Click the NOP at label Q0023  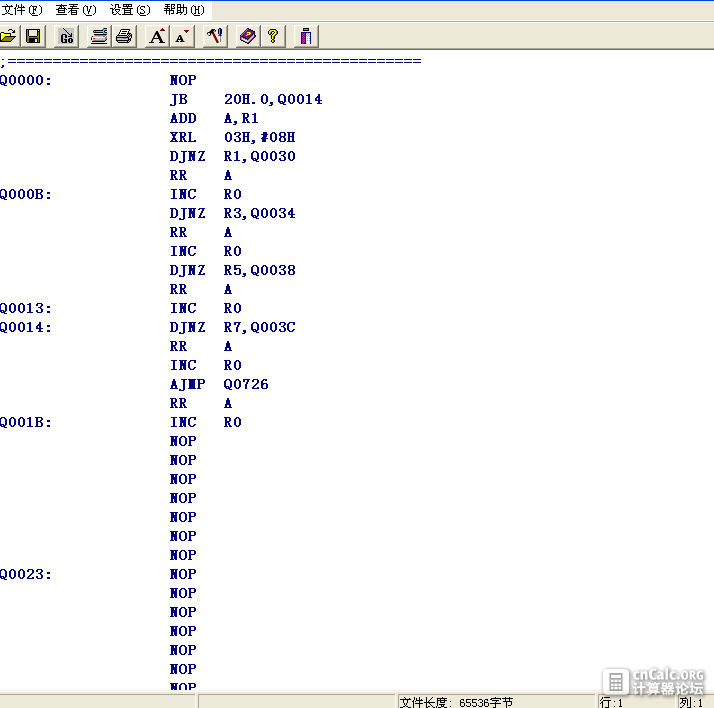(x=183, y=575)
